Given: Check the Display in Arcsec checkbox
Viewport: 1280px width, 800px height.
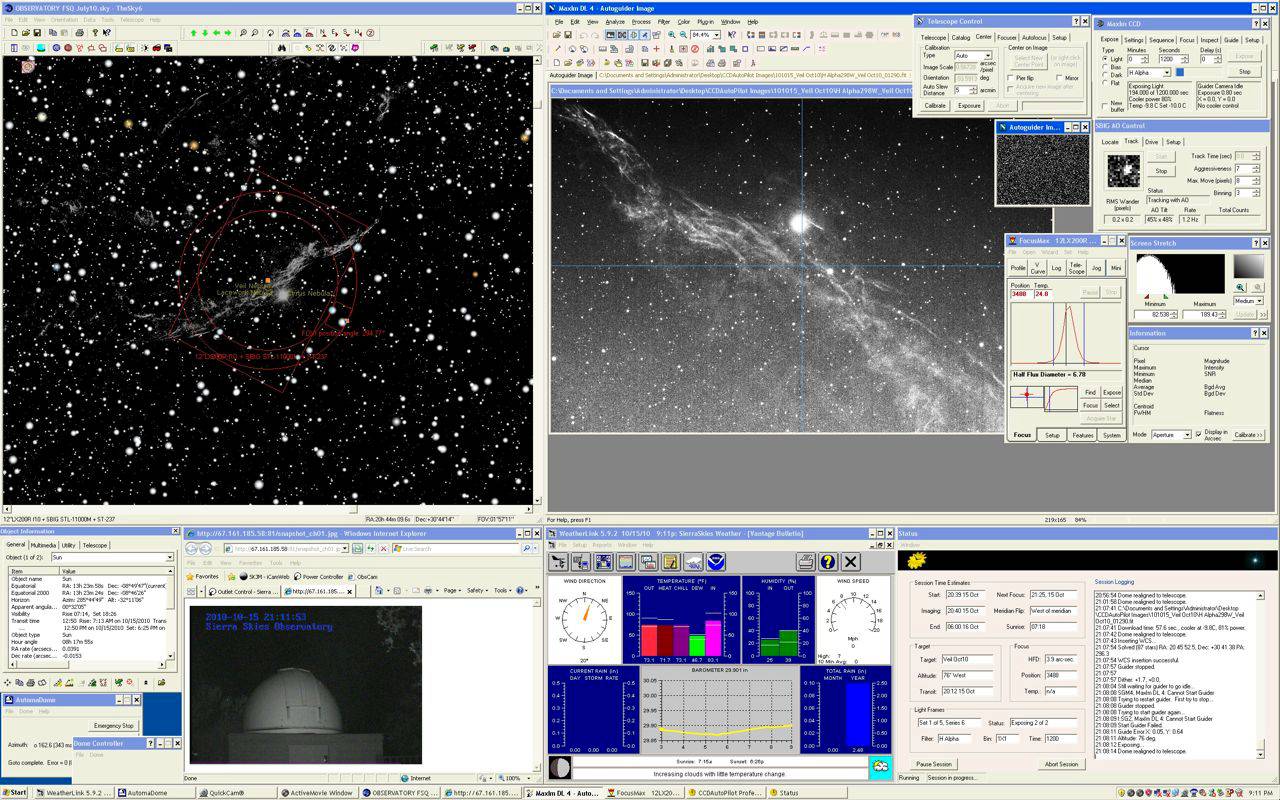Looking at the screenshot, I should 1199,434.
